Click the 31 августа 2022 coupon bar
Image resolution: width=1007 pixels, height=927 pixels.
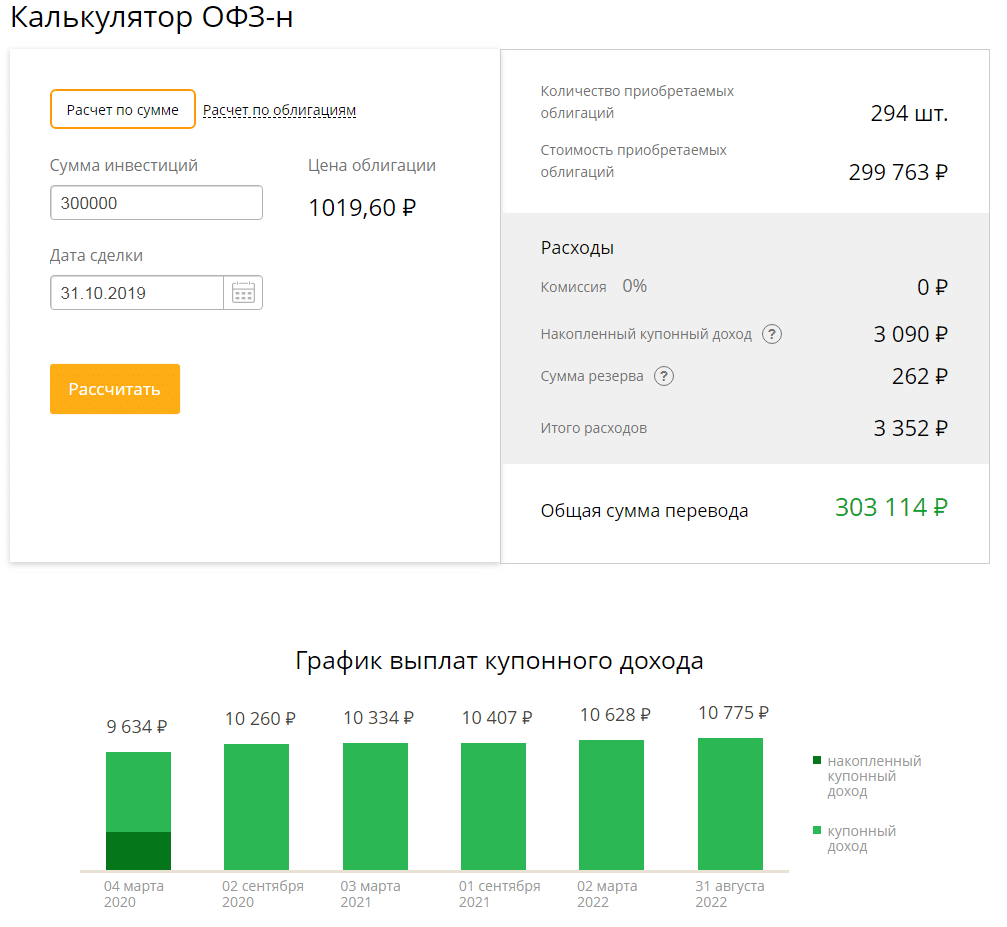click(x=730, y=804)
